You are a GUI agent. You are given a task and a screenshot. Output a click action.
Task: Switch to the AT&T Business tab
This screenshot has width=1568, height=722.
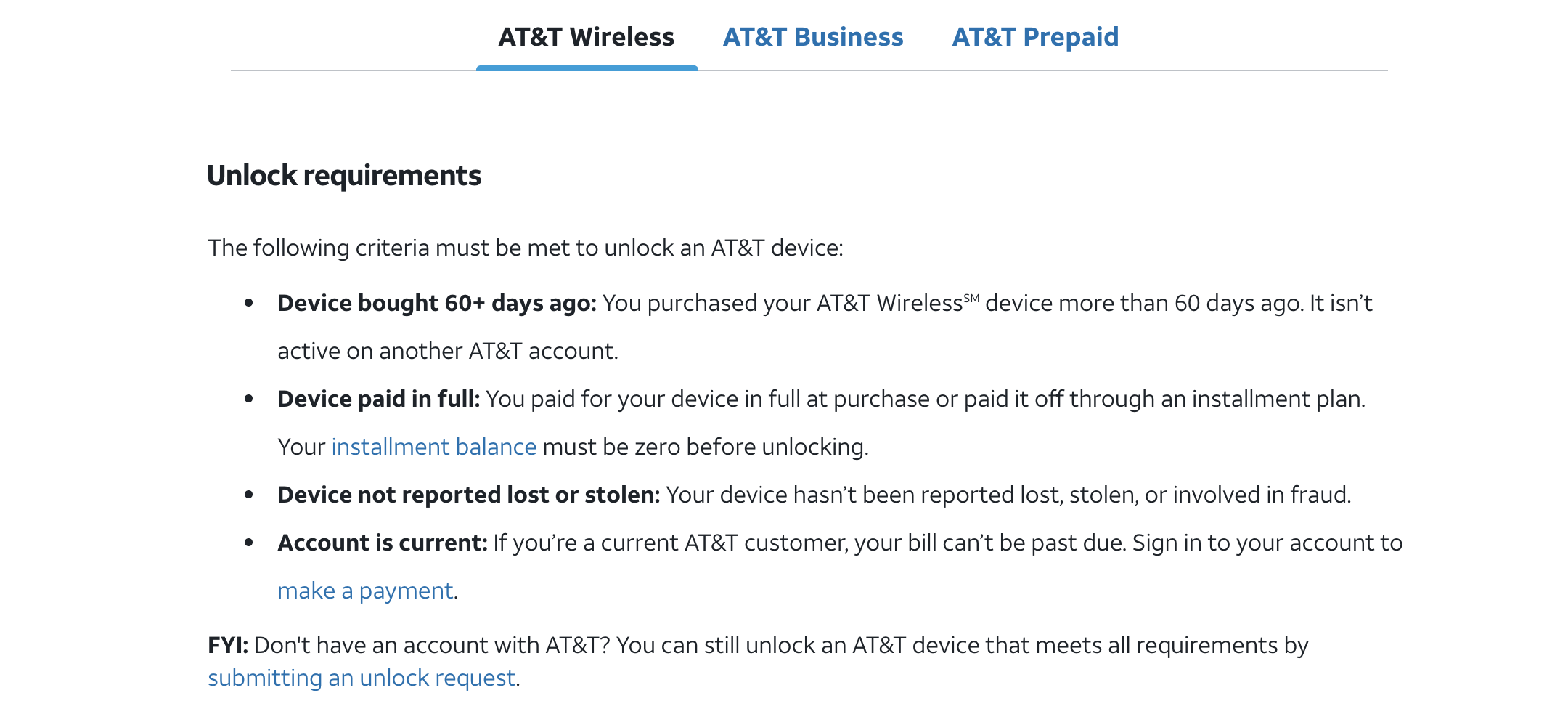point(812,37)
